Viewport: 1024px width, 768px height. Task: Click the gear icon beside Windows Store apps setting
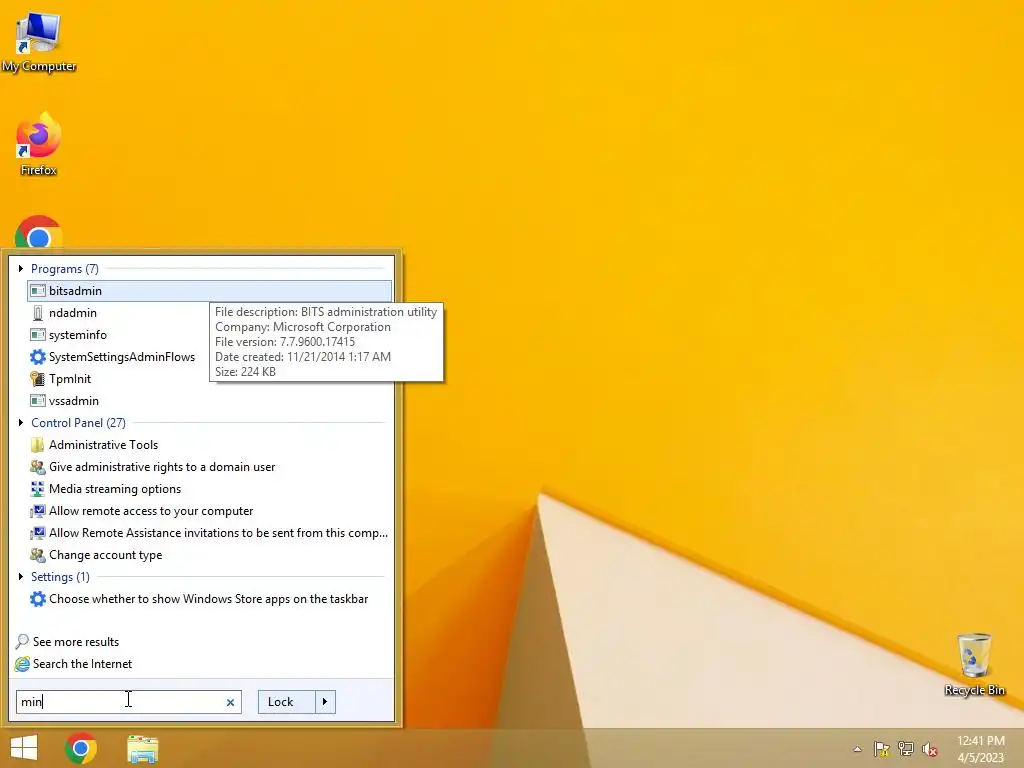point(38,599)
